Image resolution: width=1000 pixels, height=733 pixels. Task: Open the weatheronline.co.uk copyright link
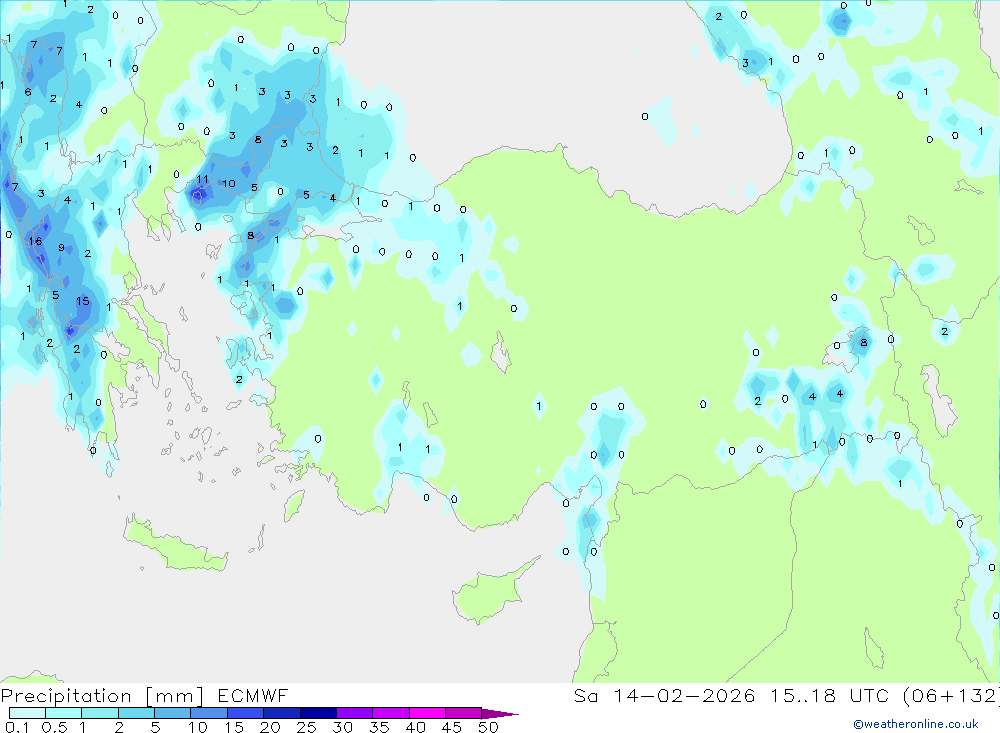coord(916,724)
